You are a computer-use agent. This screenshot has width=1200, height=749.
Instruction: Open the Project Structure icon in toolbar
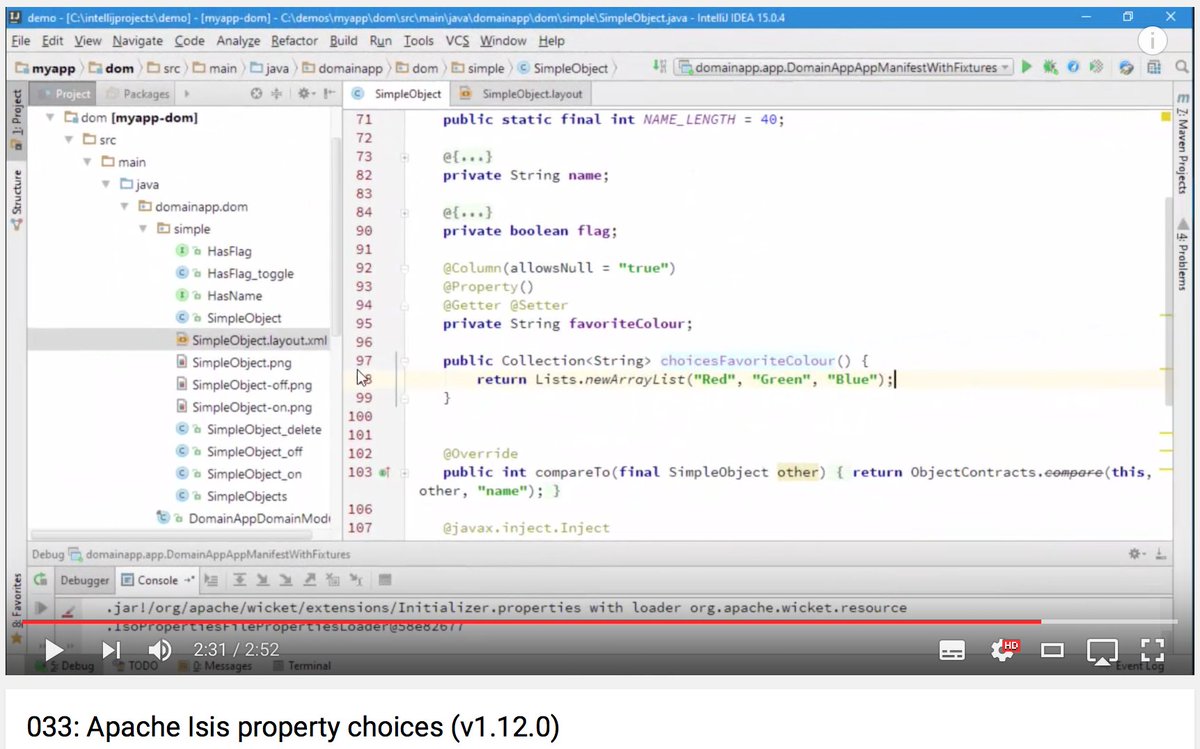point(1153,67)
